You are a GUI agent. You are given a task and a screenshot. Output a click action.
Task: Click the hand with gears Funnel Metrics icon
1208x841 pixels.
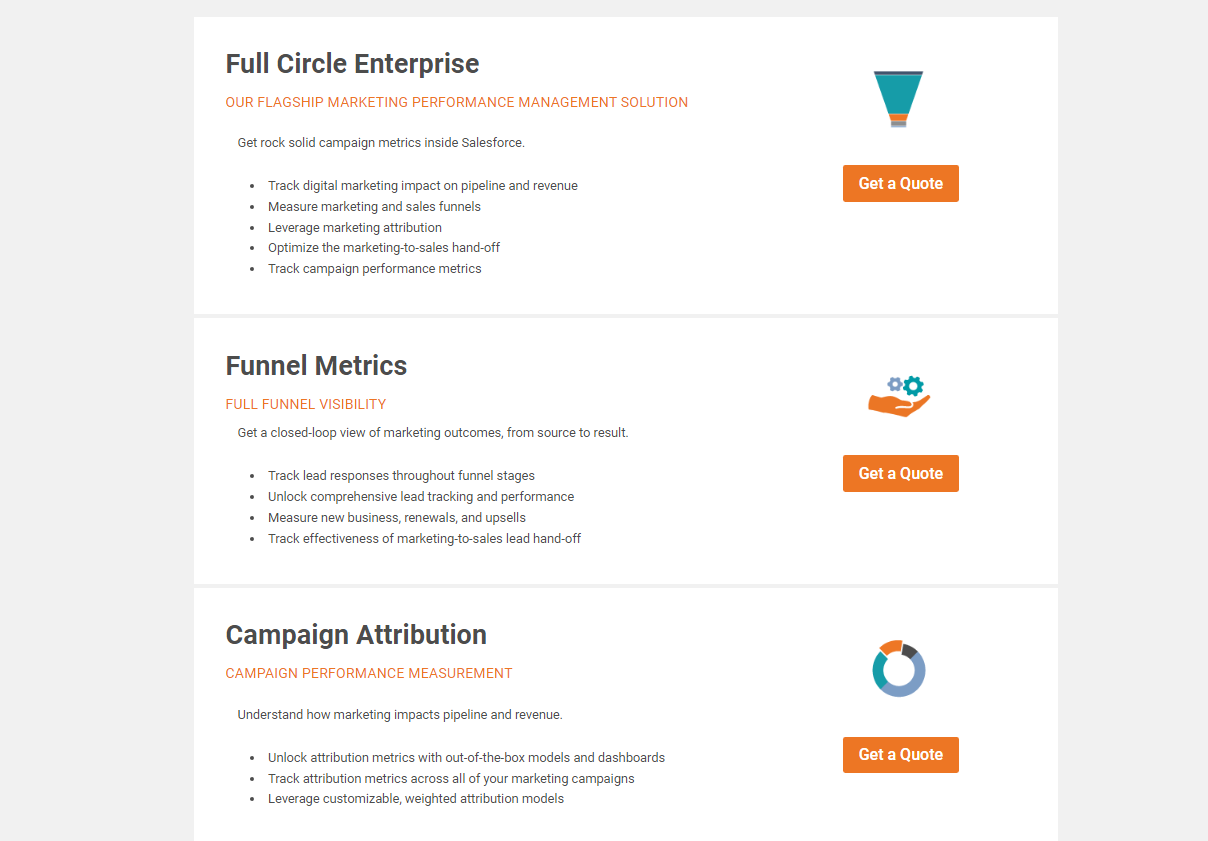pyautogui.click(x=898, y=394)
